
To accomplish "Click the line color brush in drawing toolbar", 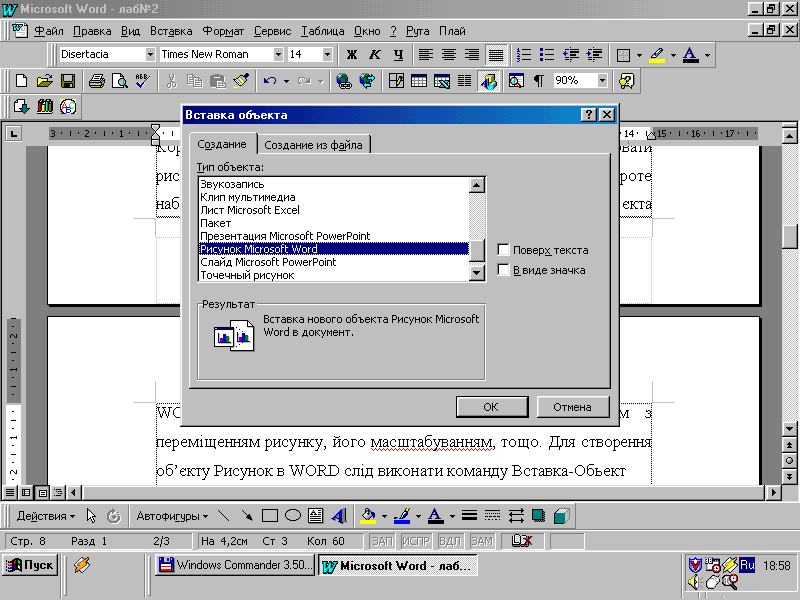I will coord(403,516).
